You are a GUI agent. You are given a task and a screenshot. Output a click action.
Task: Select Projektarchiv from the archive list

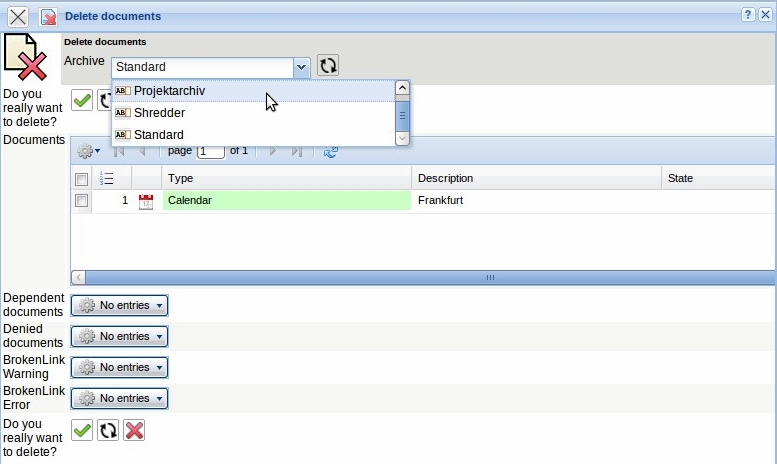[170, 91]
